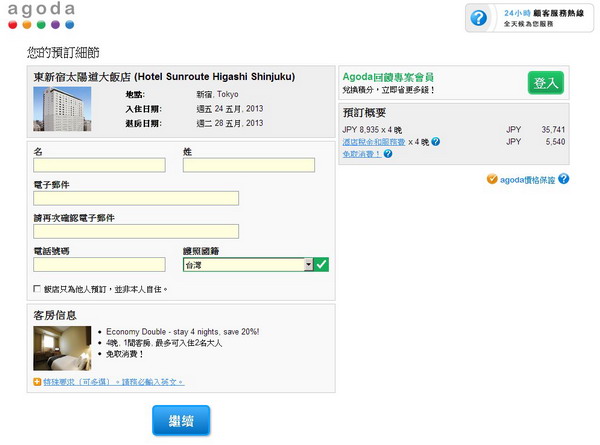The image size is (600, 445).
Task: Expand the special requests link
Action: [x=114, y=382]
